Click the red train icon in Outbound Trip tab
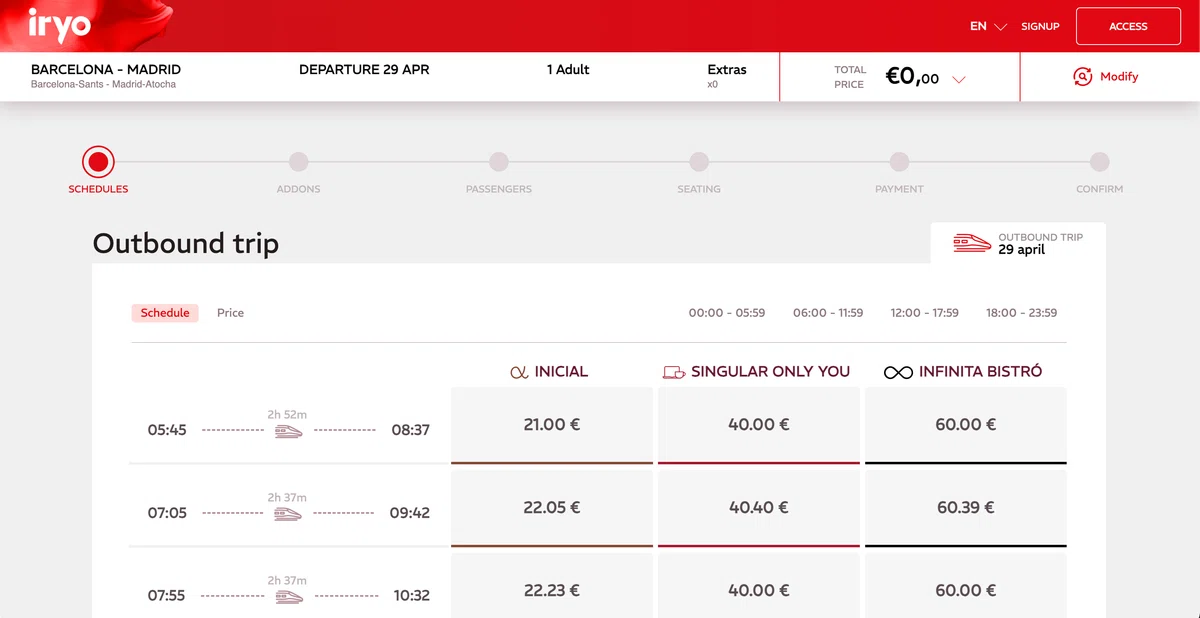 click(x=972, y=243)
